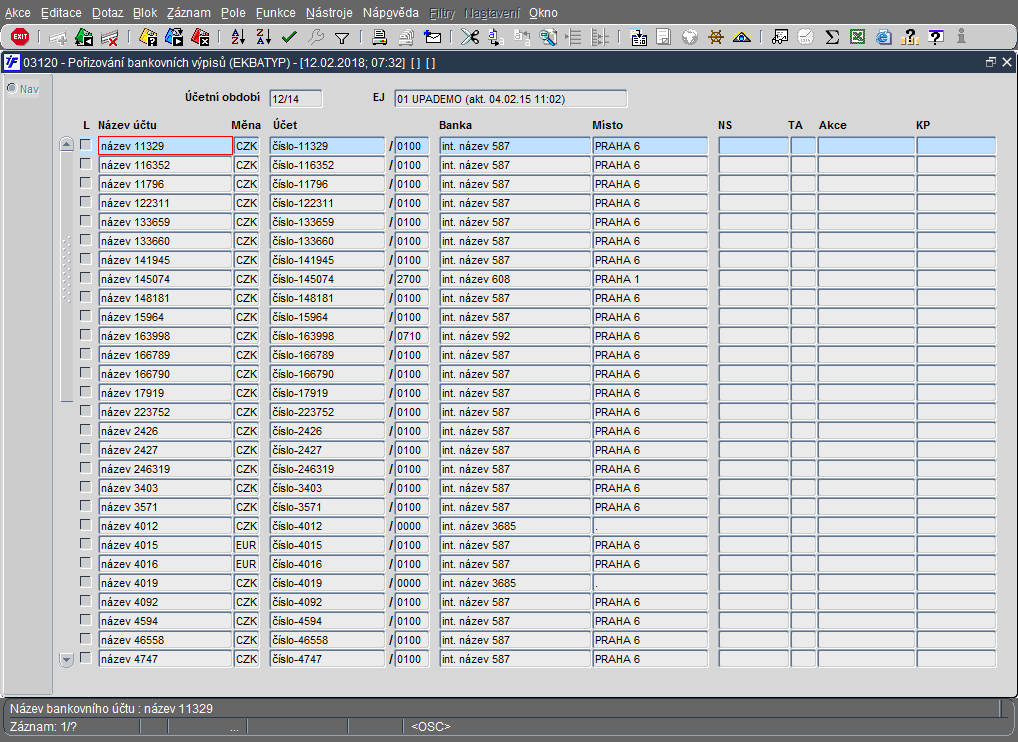Click the Sigma sum icon

coord(832,37)
